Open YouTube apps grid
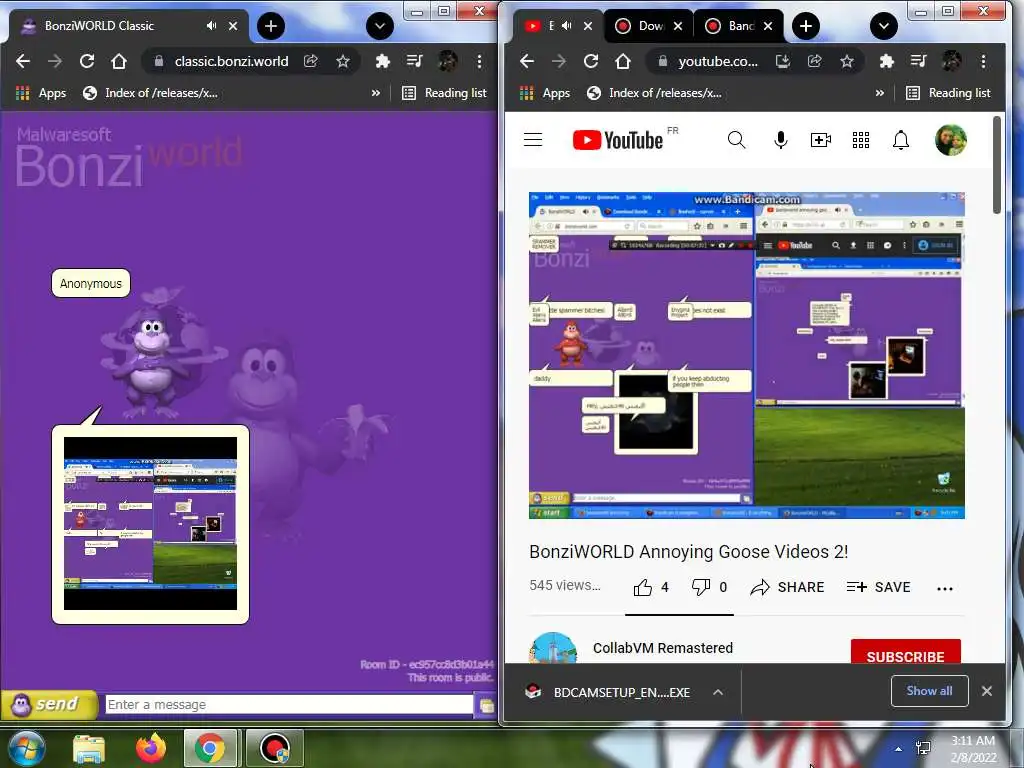 coord(861,139)
